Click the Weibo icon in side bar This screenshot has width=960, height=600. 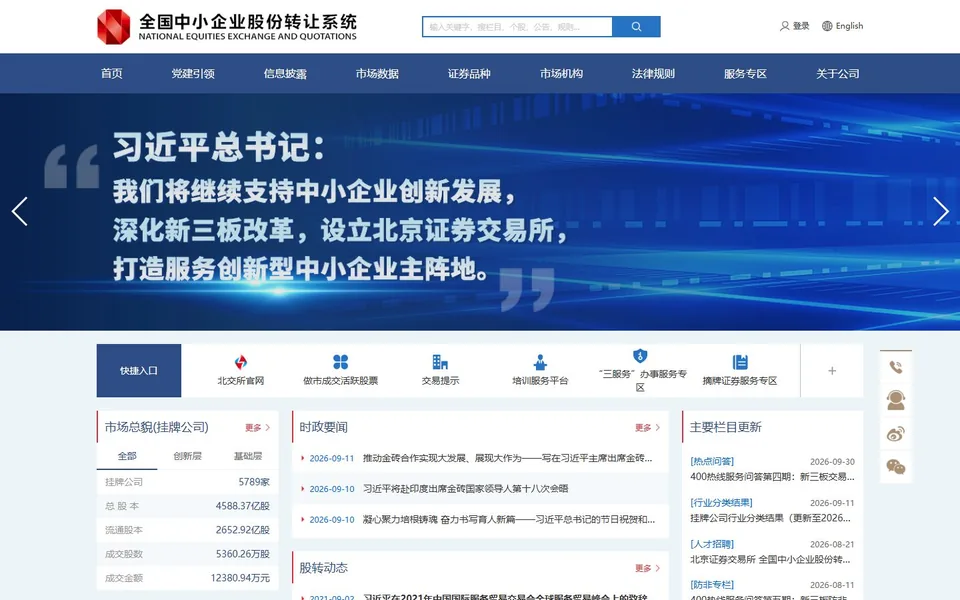point(896,434)
